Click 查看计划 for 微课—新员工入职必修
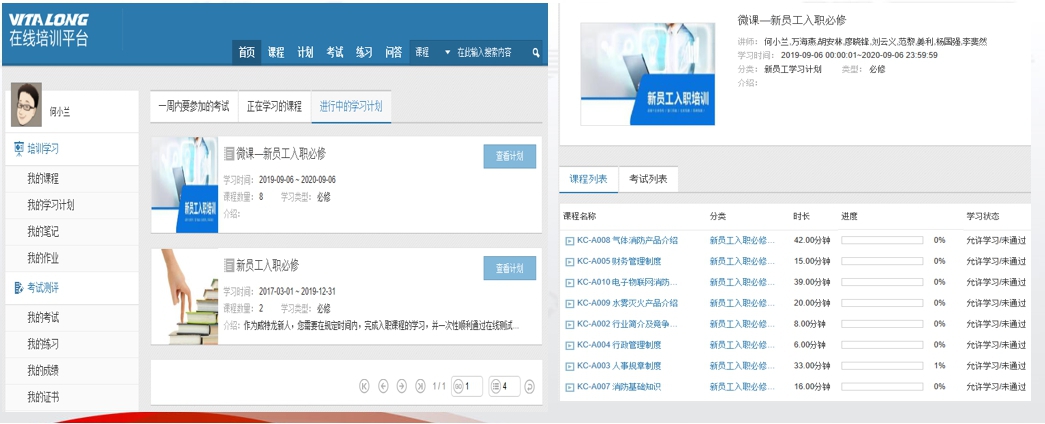This screenshot has height=424, width=1045. [x=509, y=155]
